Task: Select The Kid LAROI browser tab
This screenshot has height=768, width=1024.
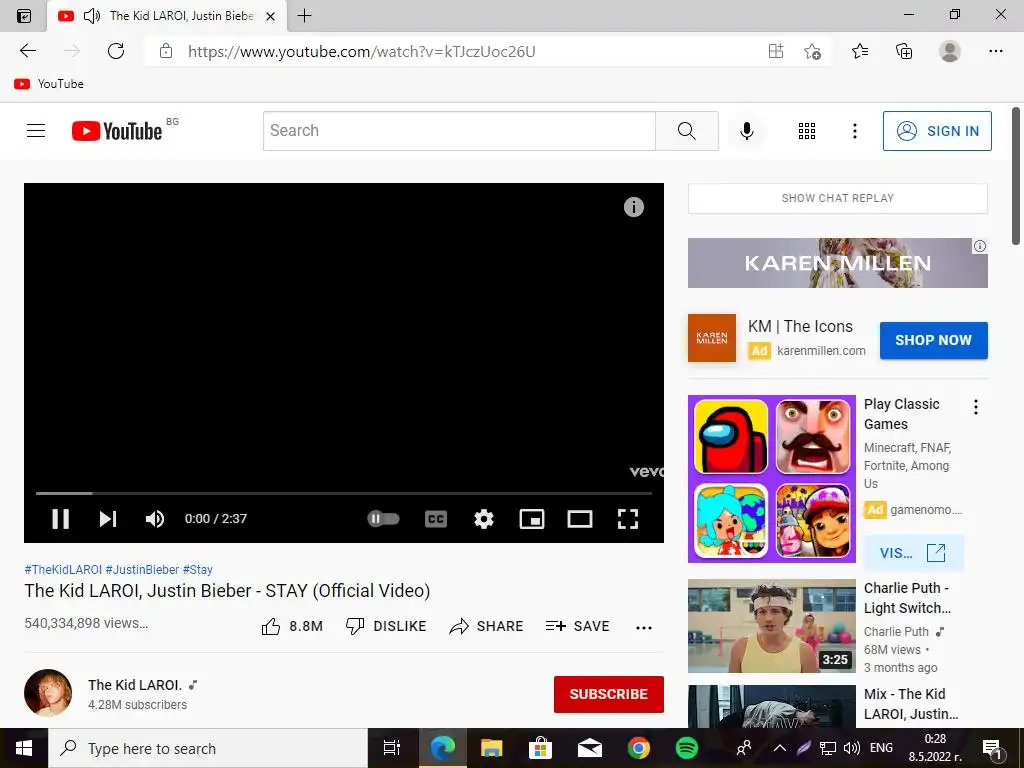Action: [166, 16]
